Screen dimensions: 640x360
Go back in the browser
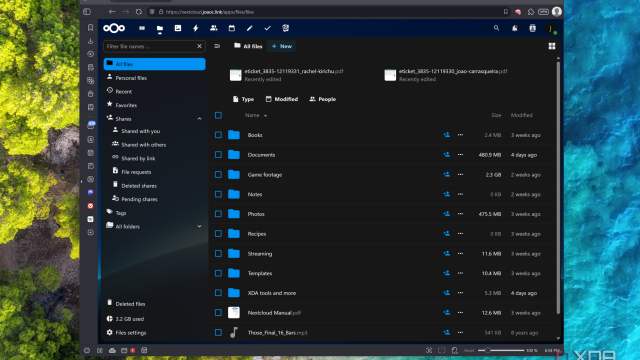click(112, 12)
